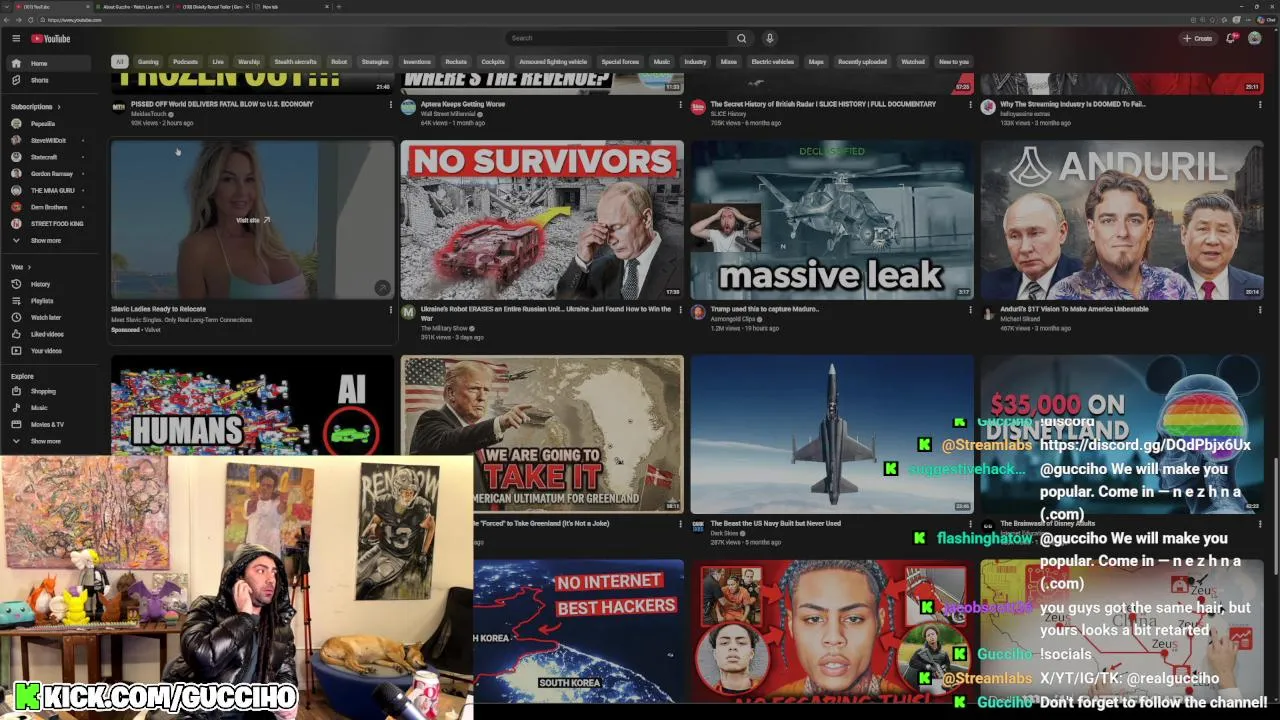Image resolution: width=1280 pixels, height=720 pixels.
Task: Click the search magnifier button
Action: click(741, 38)
